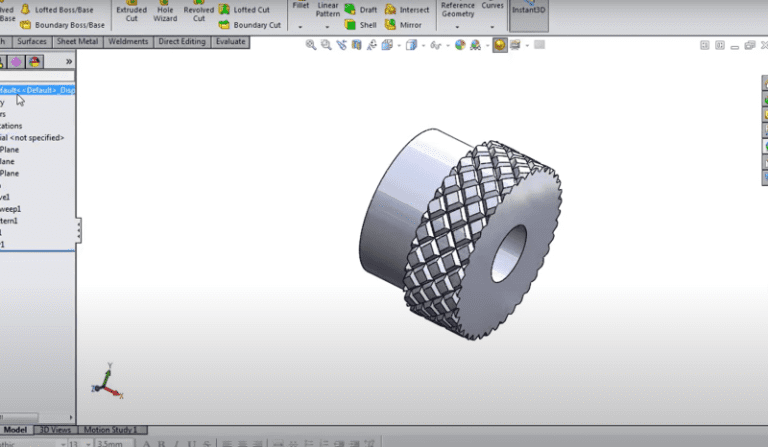Click the DisplayManager appearance sphere tab

(x=35, y=61)
